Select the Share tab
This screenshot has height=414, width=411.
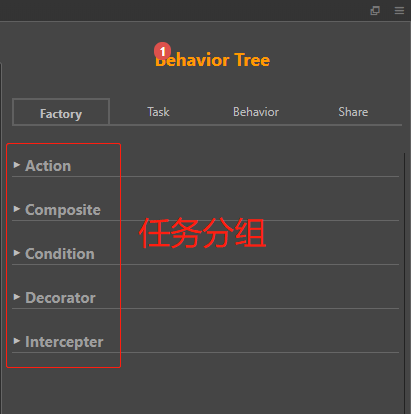point(353,112)
